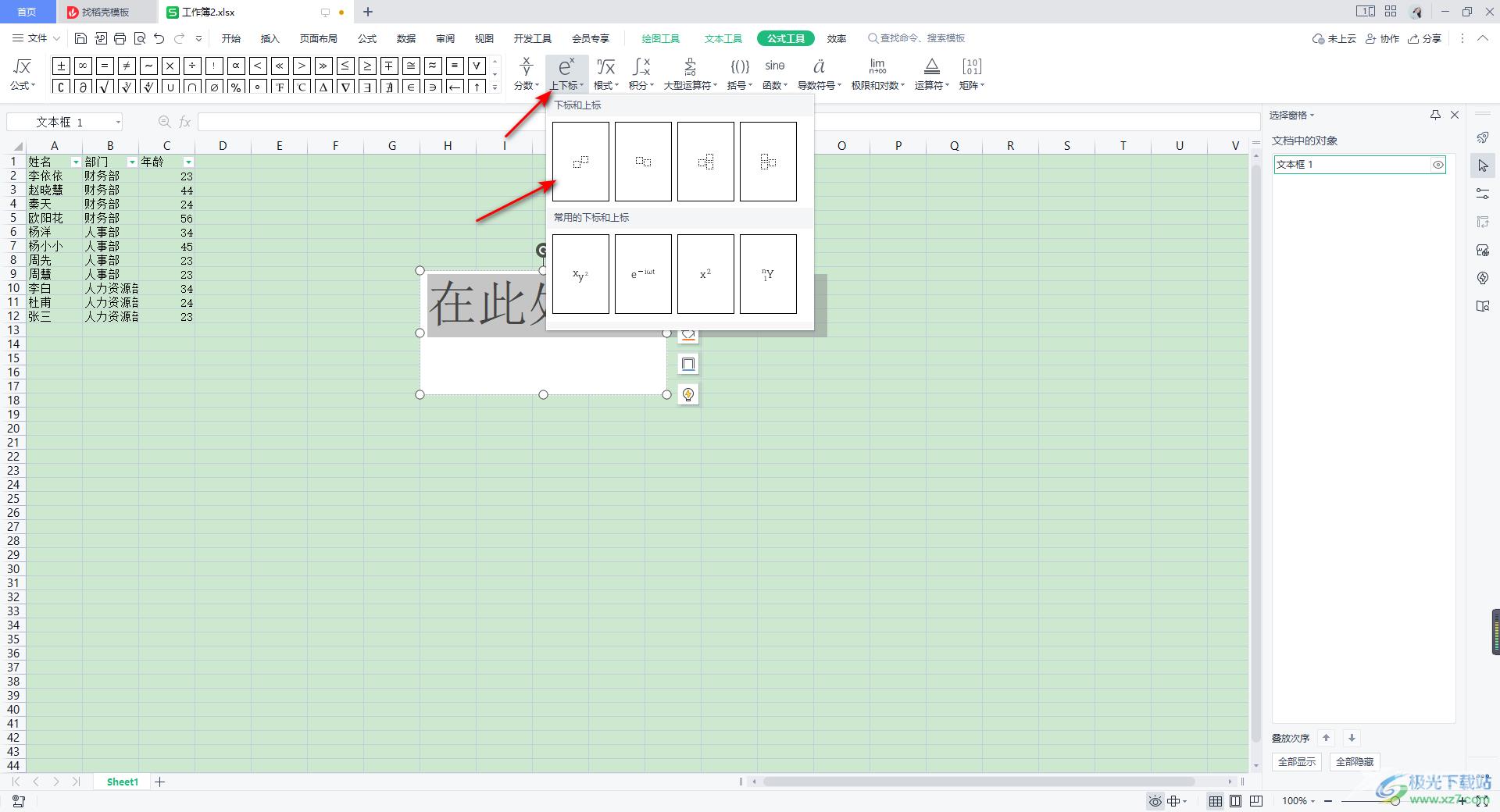The width and height of the screenshot is (1500, 812).
Task: Open the Bracket (括号) dropdown
Action: coord(739,74)
